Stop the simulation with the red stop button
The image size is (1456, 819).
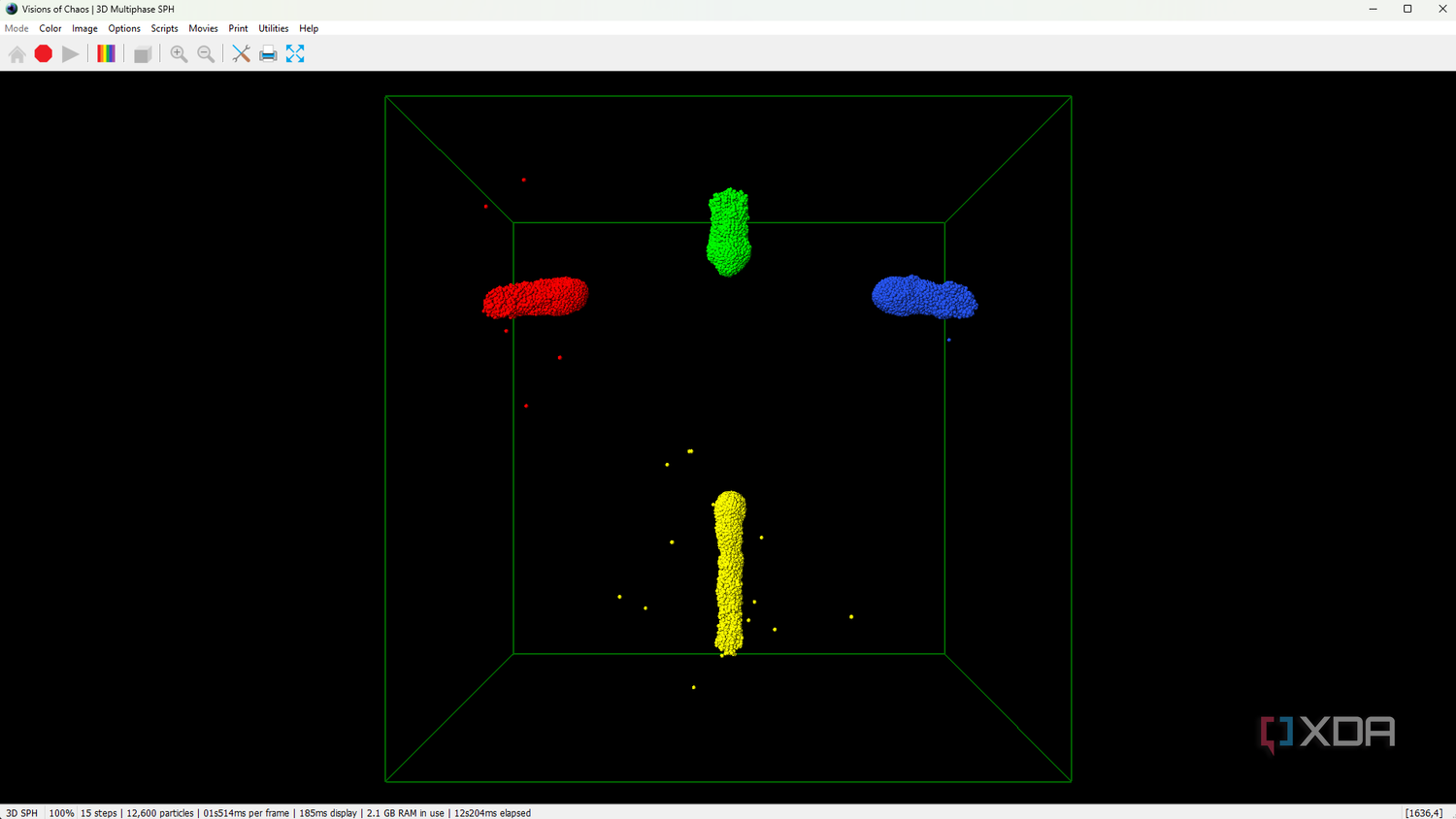tap(44, 54)
